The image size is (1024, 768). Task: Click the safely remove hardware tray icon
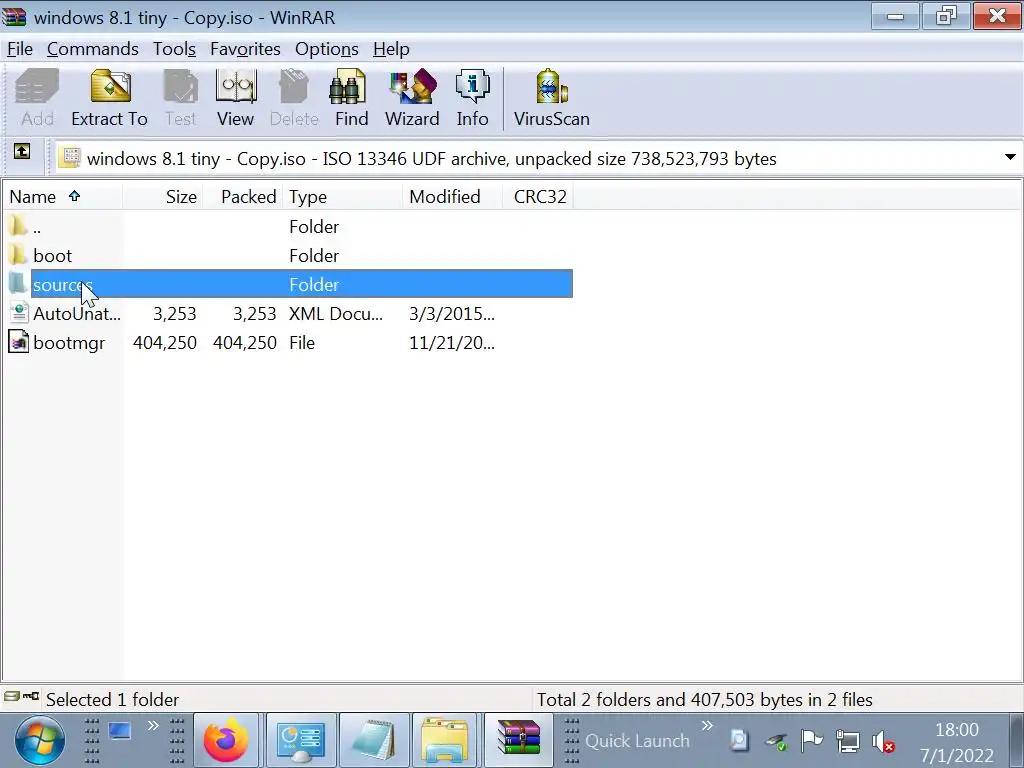[x=776, y=741]
